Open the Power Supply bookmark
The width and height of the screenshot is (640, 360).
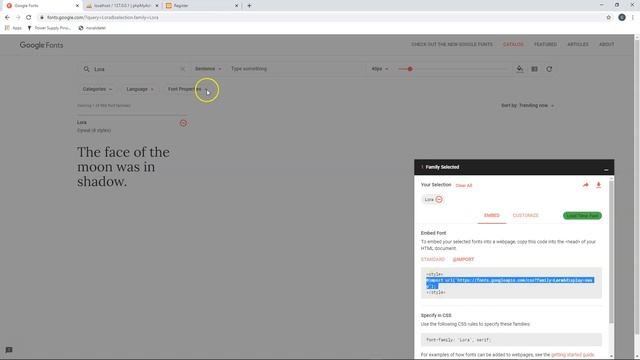49,28
